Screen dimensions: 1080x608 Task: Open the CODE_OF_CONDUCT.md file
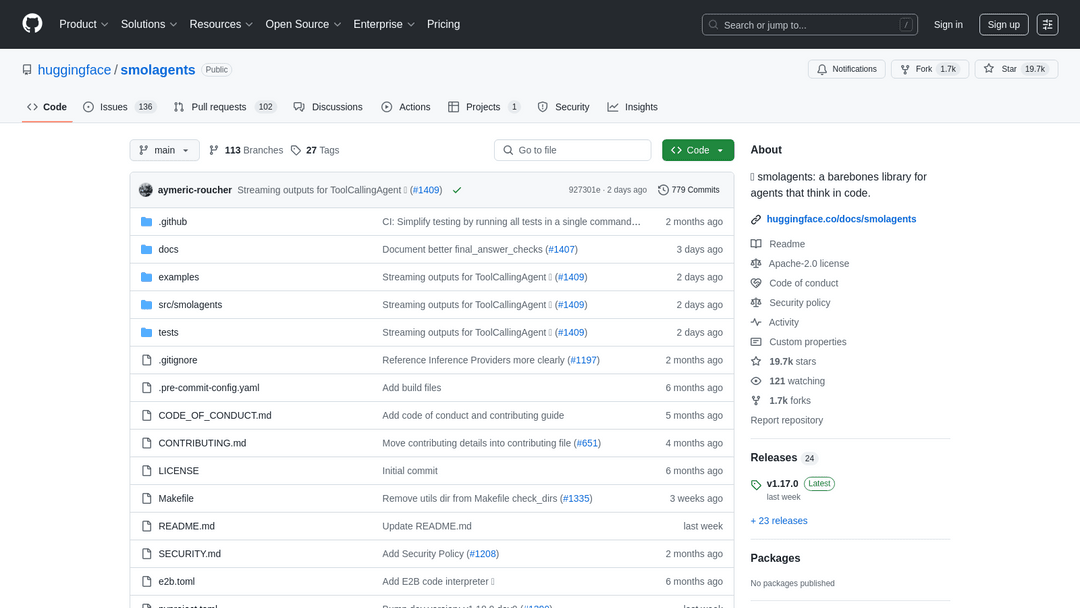[x=215, y=415]
